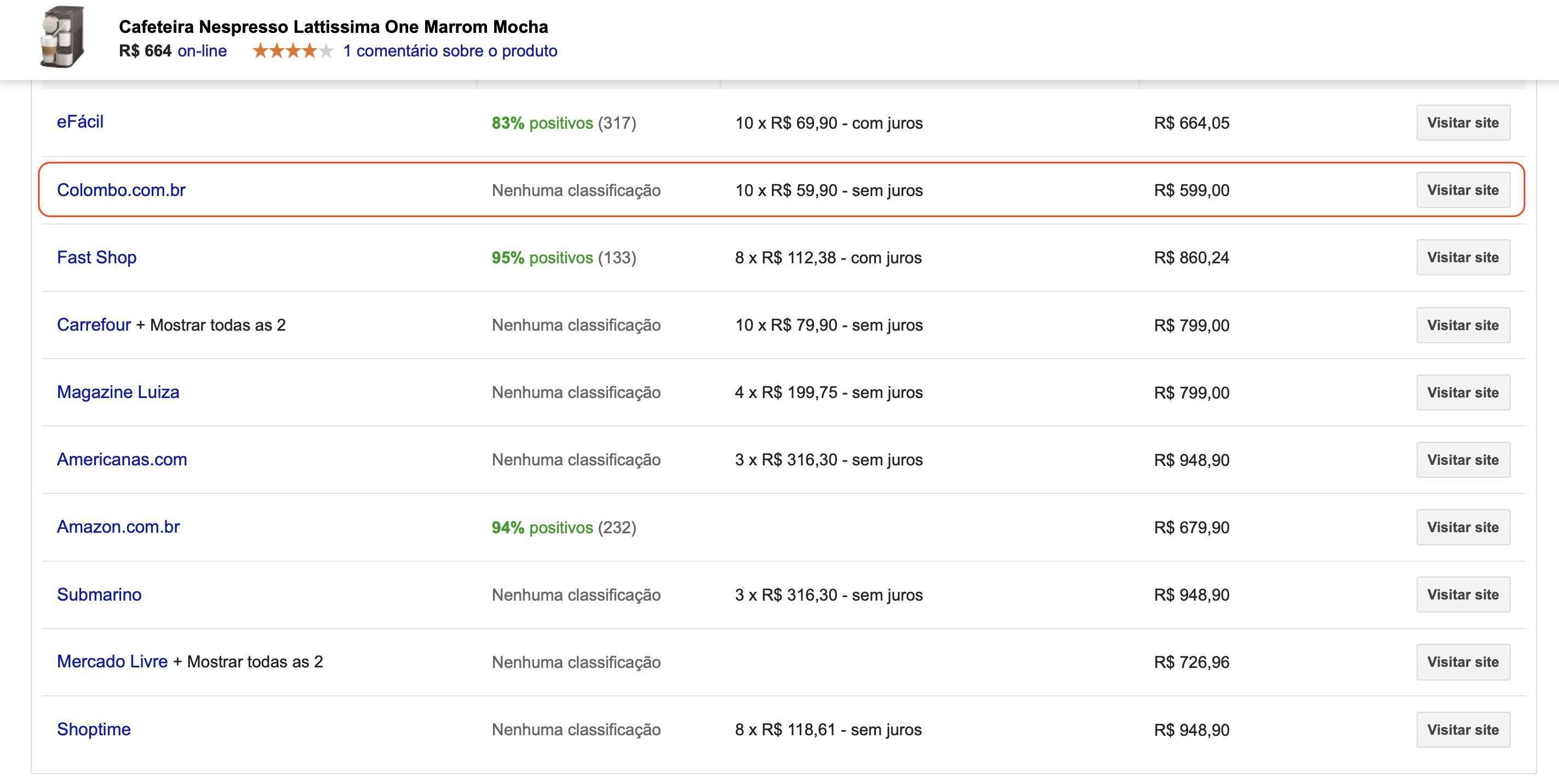Select installment '10 x R$ 69,90 - com juros'
Image resolution: width=1559 pixels, height=784 pixels.
point(829,123)
